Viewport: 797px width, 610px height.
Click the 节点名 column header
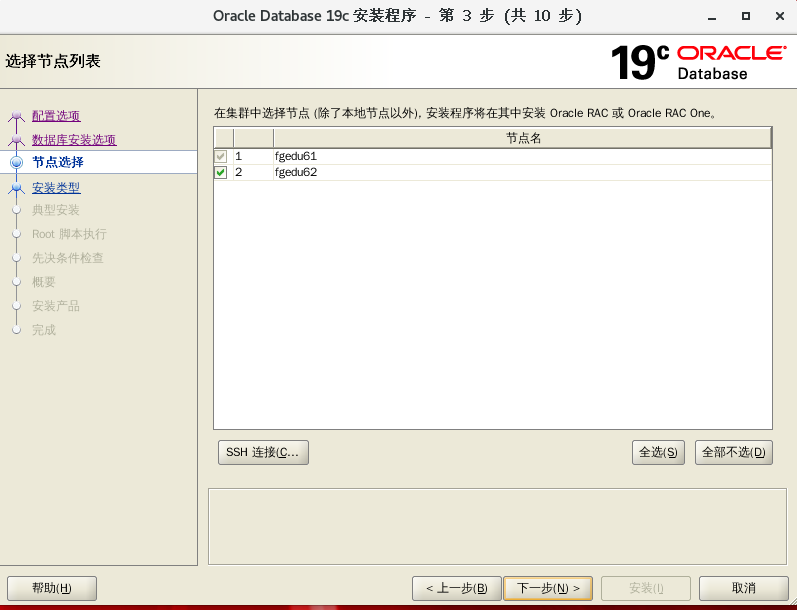523,138
